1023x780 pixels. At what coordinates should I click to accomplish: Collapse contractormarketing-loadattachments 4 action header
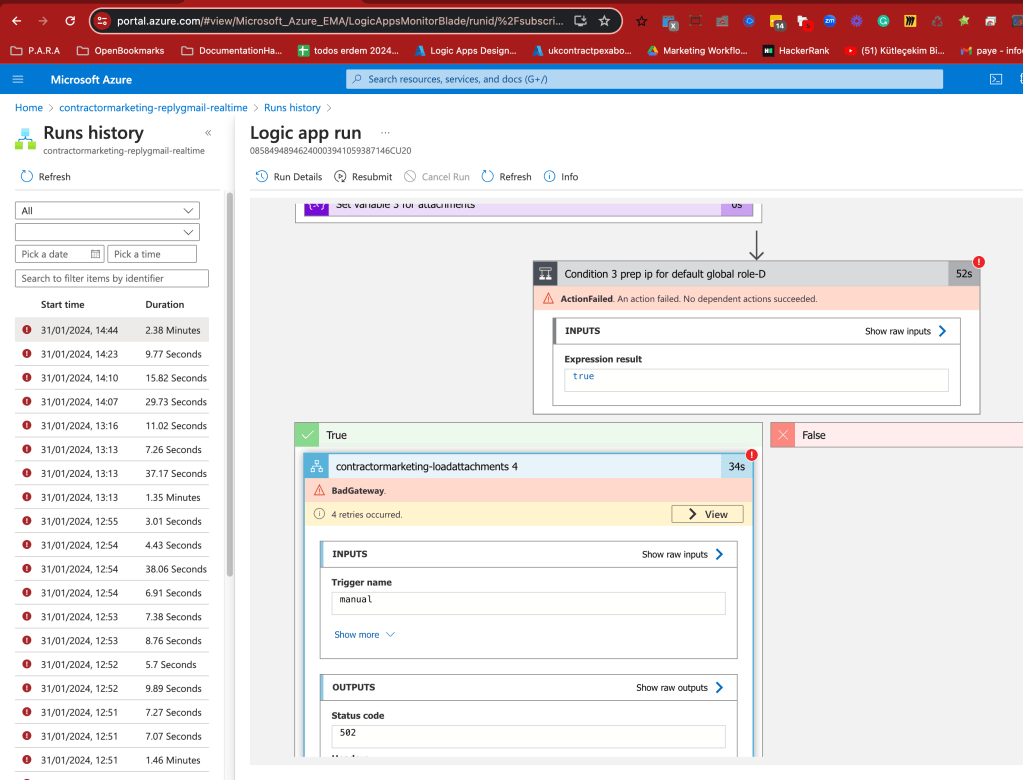(528, 466)
